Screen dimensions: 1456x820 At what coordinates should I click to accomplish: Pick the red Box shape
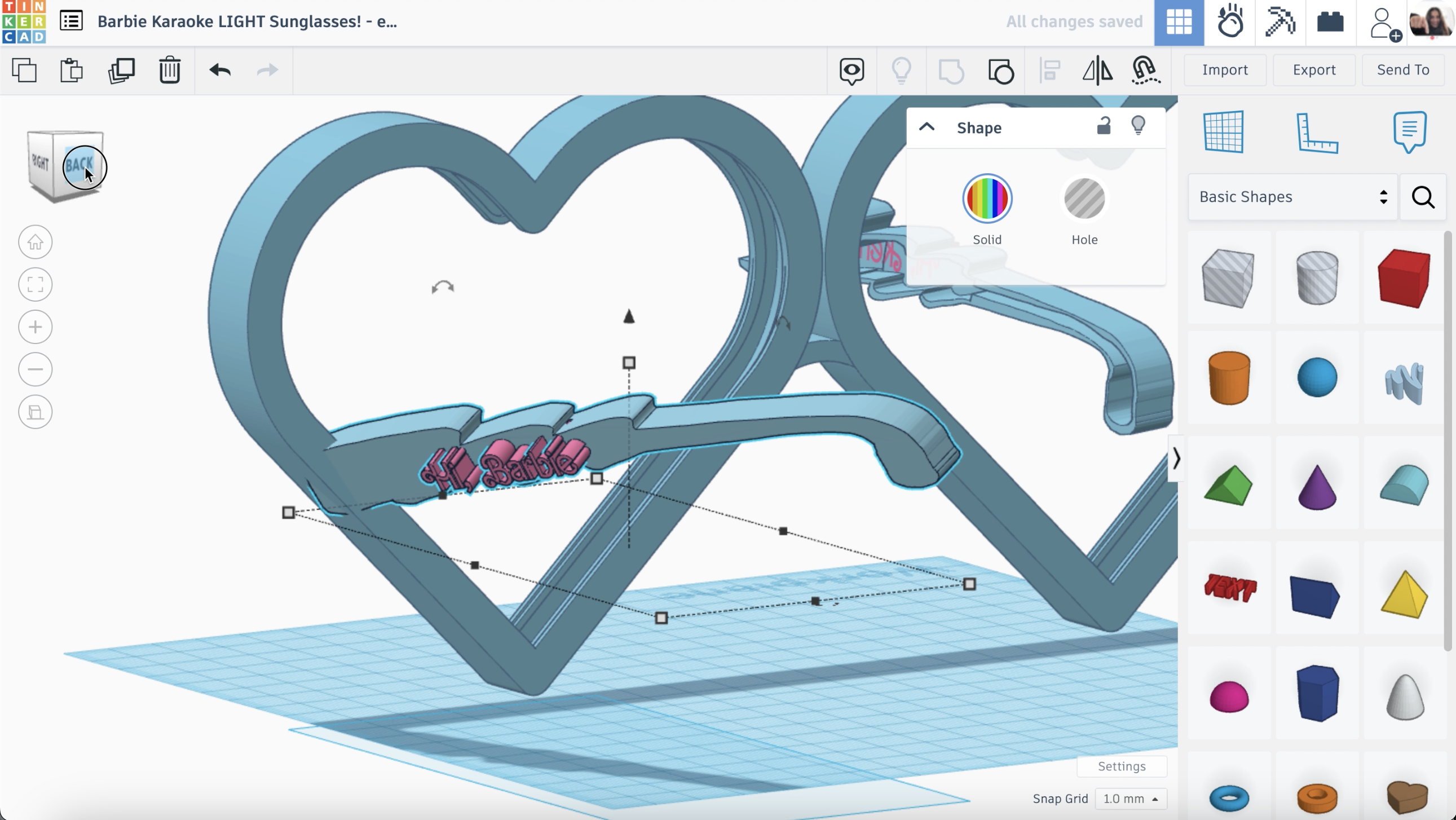click(1404, 278)
